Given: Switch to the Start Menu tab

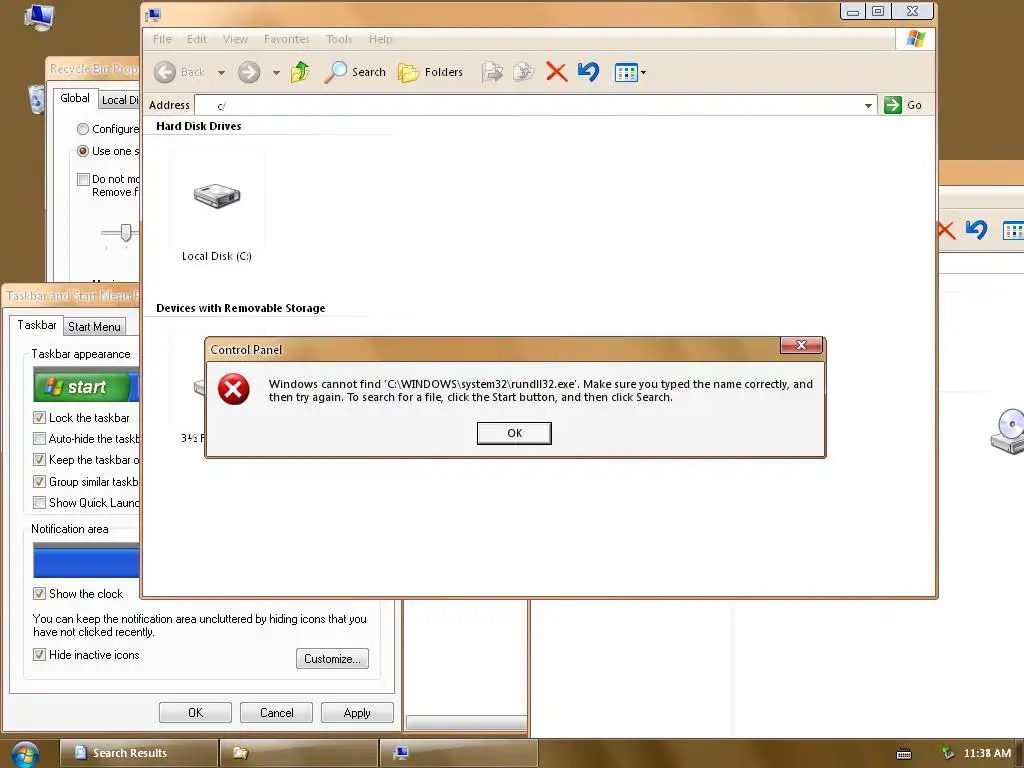Looking at the screenshot, I should click(94, 327).
